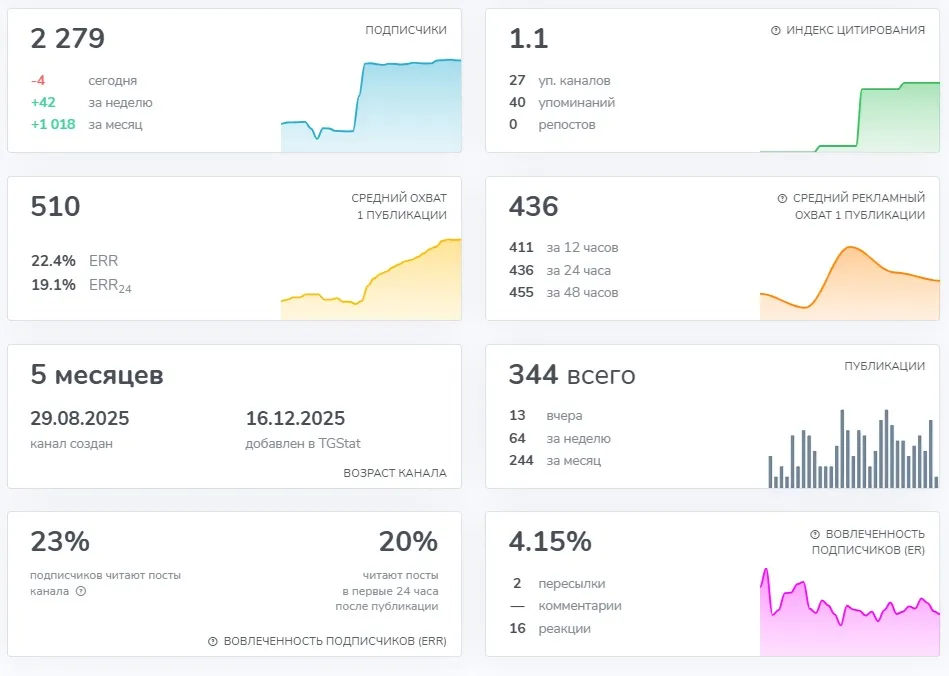The width and height of the screenshot is (949, 676).
Task: Click the 22.4% ERR value
Action: [53, 261]
